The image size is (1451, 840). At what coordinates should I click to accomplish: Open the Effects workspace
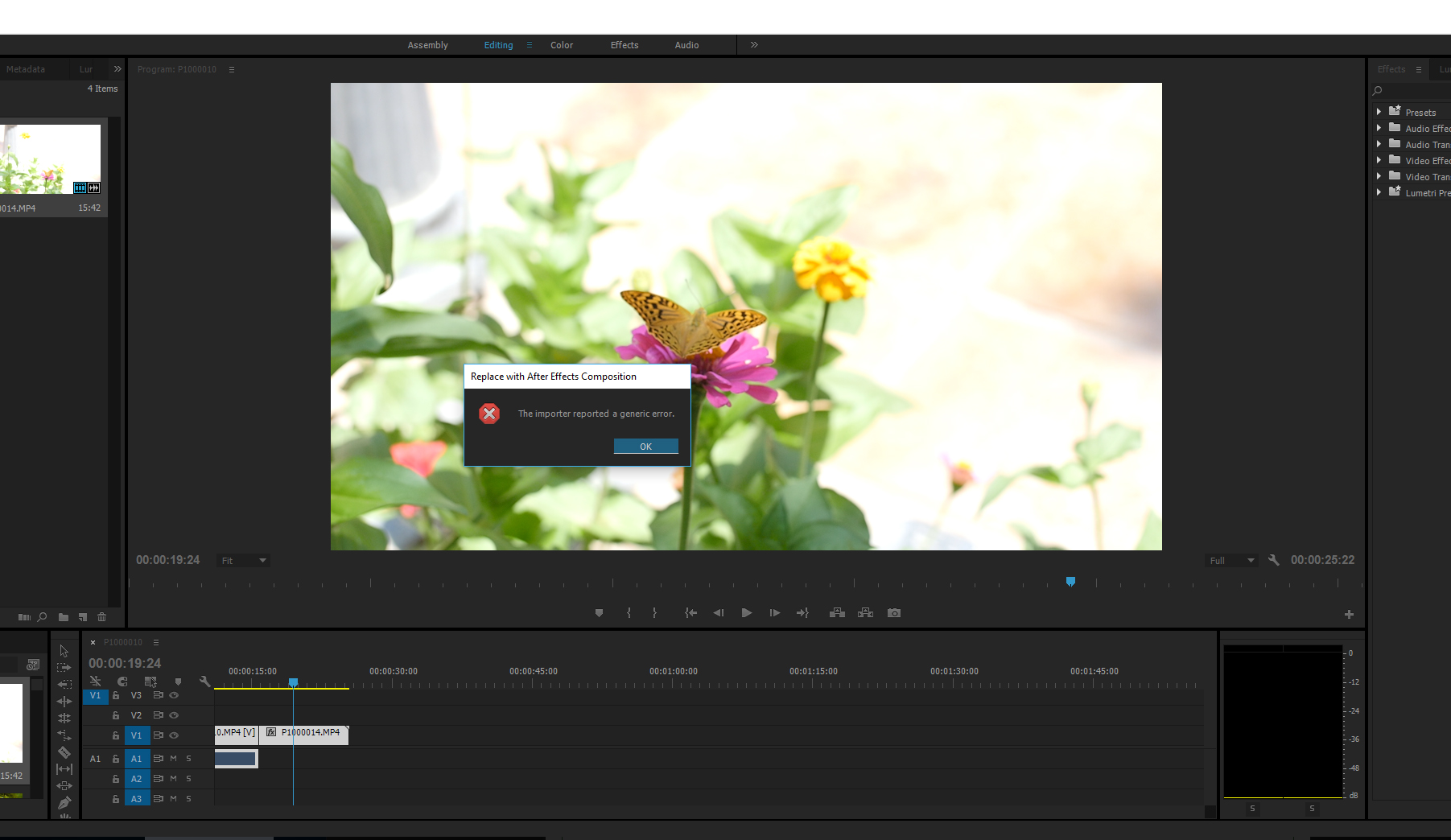pyautogui.click(x=625, y=45)
